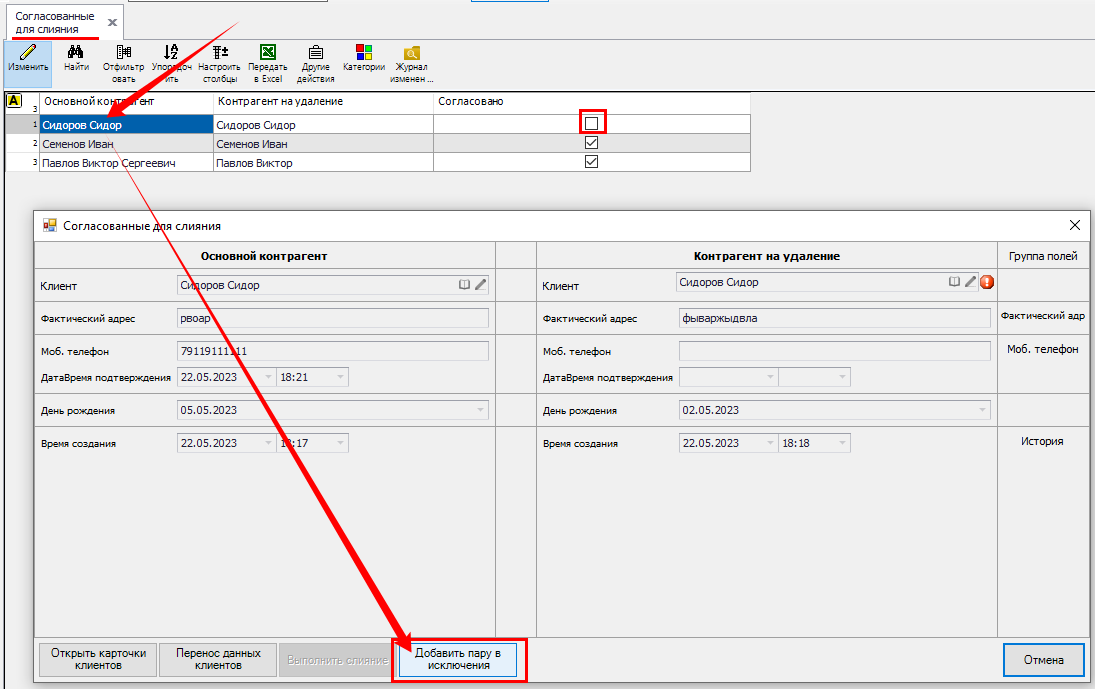Click the Моб. телефон field containing 79119111111
1095x689 pixels.
332,351
